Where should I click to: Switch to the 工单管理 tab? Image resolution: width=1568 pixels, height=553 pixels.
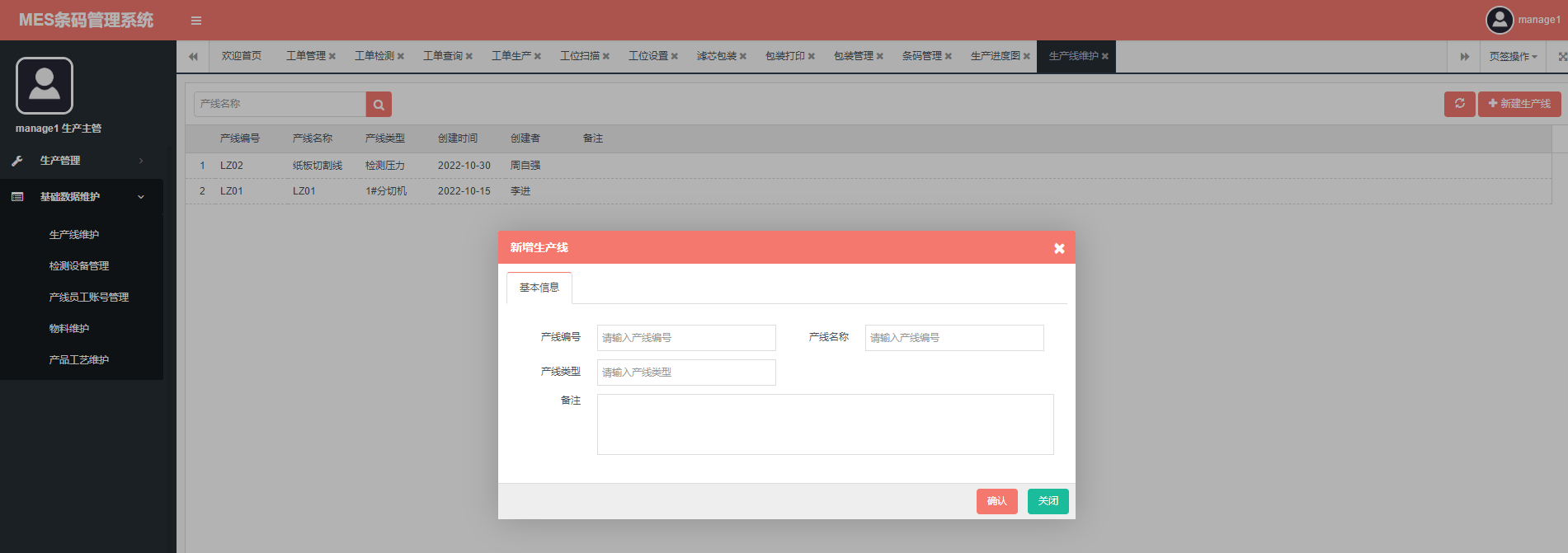tap(306, 56)
